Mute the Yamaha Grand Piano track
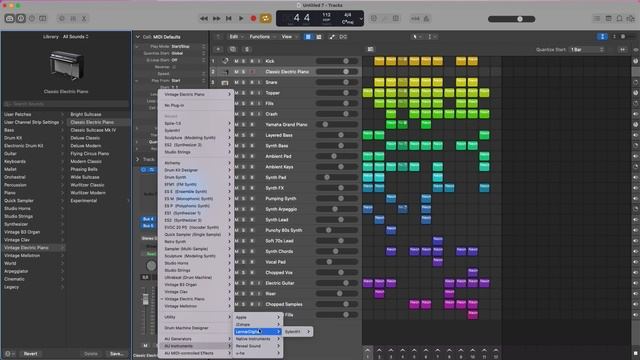Viewport: 640px width, 360px height. tap(236, 124)
